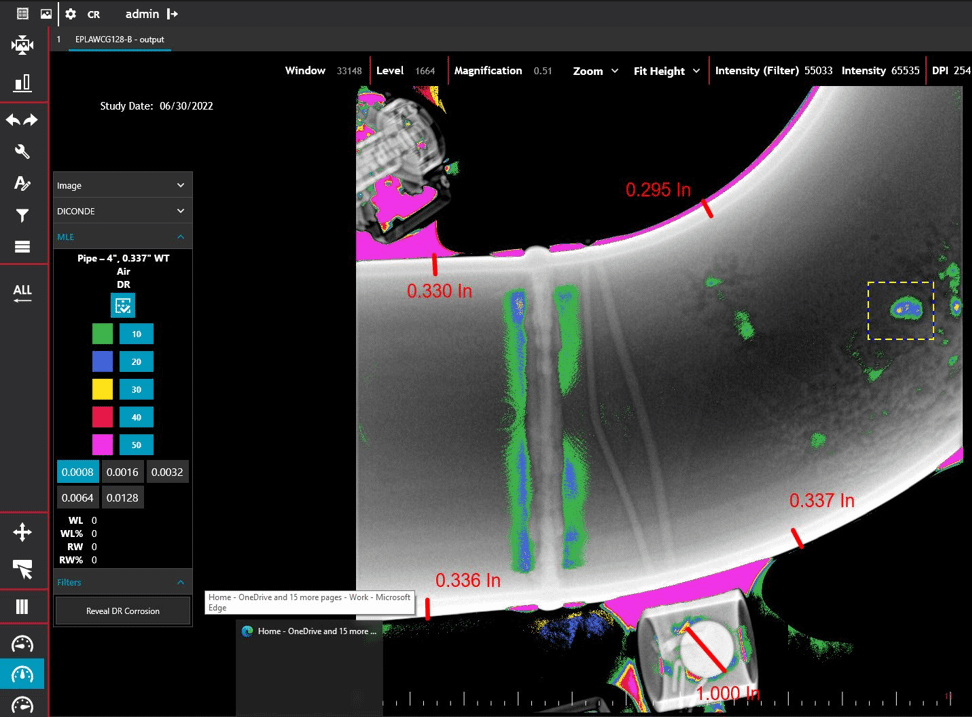Open the Fit Height dropdown
The height and width of the screenshot is (717, 972).
(666, 71)
